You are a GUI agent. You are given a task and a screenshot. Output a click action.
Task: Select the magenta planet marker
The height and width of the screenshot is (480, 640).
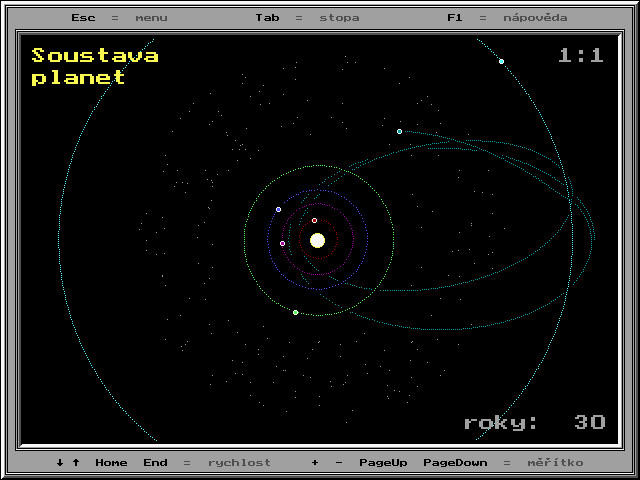pyautogui.click(x=282, y=243)
